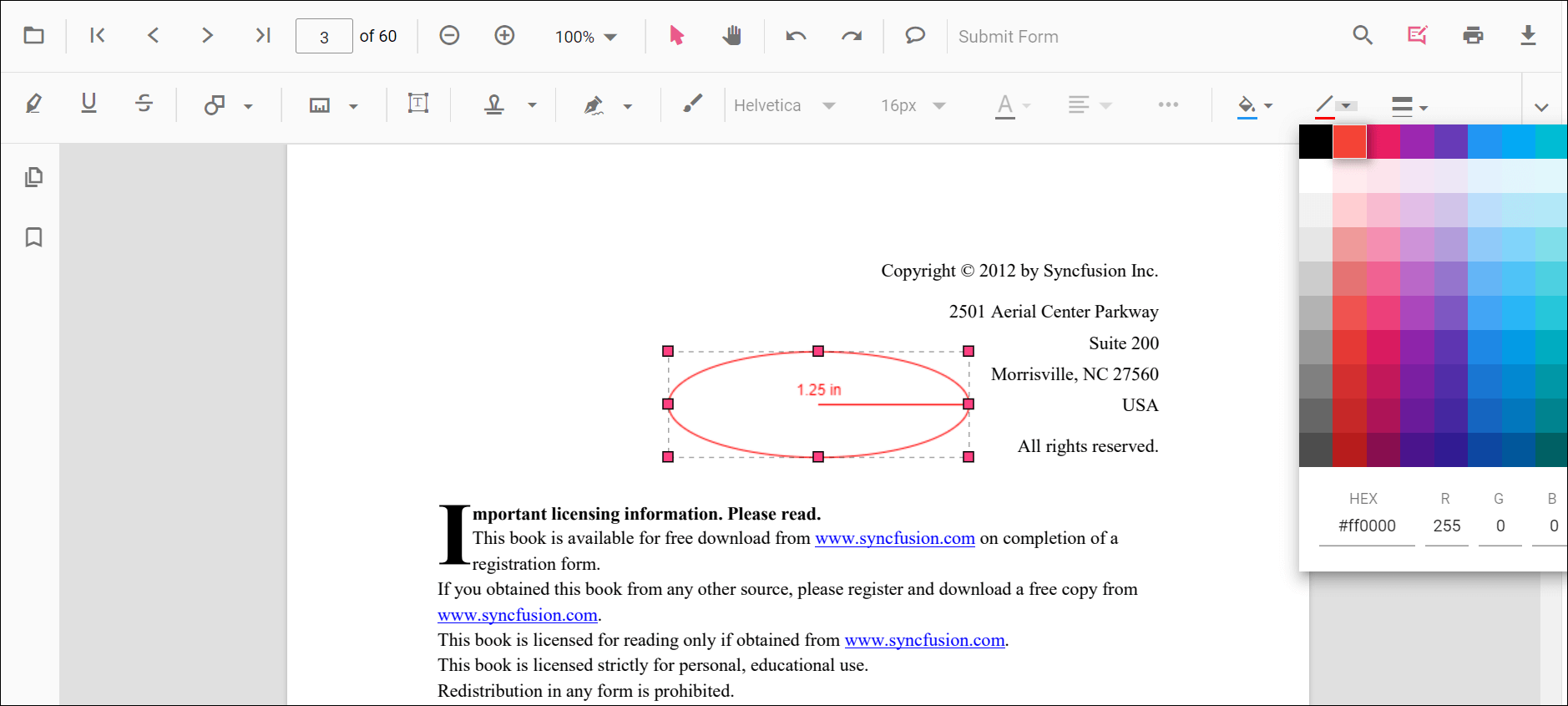Open the www.syncfusion.com link after 'download from'
This screenshot has height=706, width=1568.
pos(894,539)
